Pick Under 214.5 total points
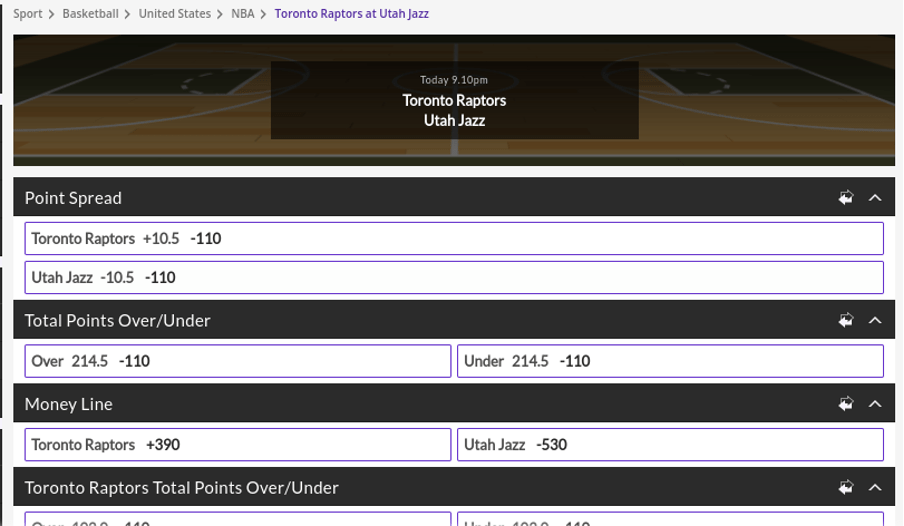The width and height of the screenshot is (904, 526). (x=671, y=361)
